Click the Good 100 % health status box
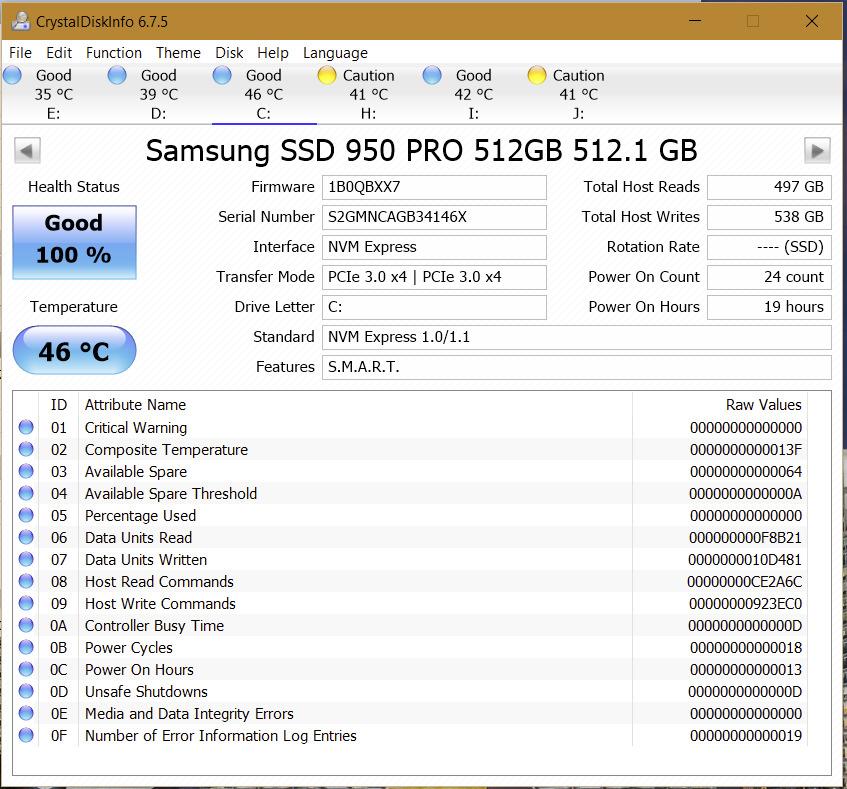 74,241
